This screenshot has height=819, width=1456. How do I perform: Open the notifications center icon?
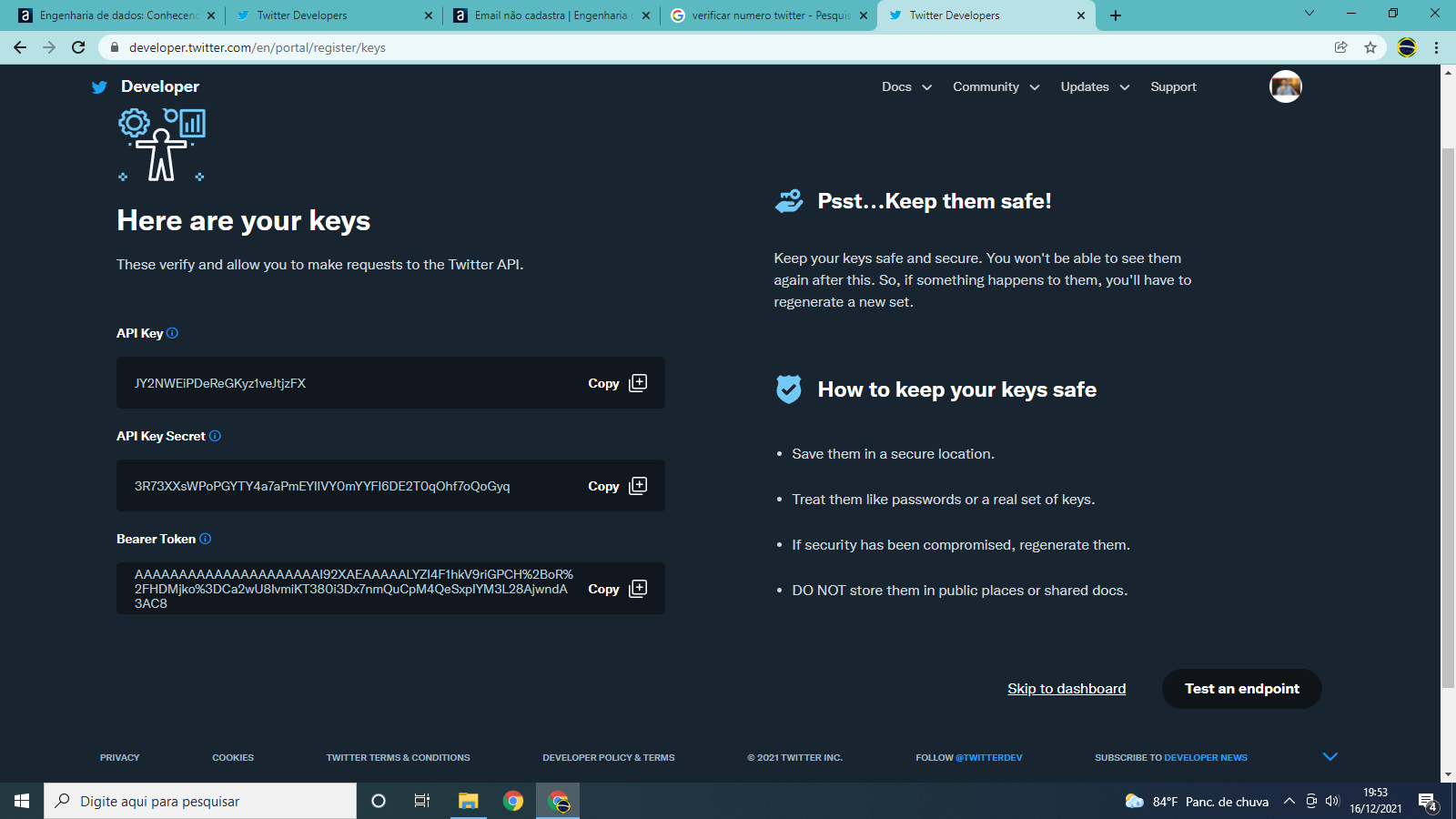1428,802
